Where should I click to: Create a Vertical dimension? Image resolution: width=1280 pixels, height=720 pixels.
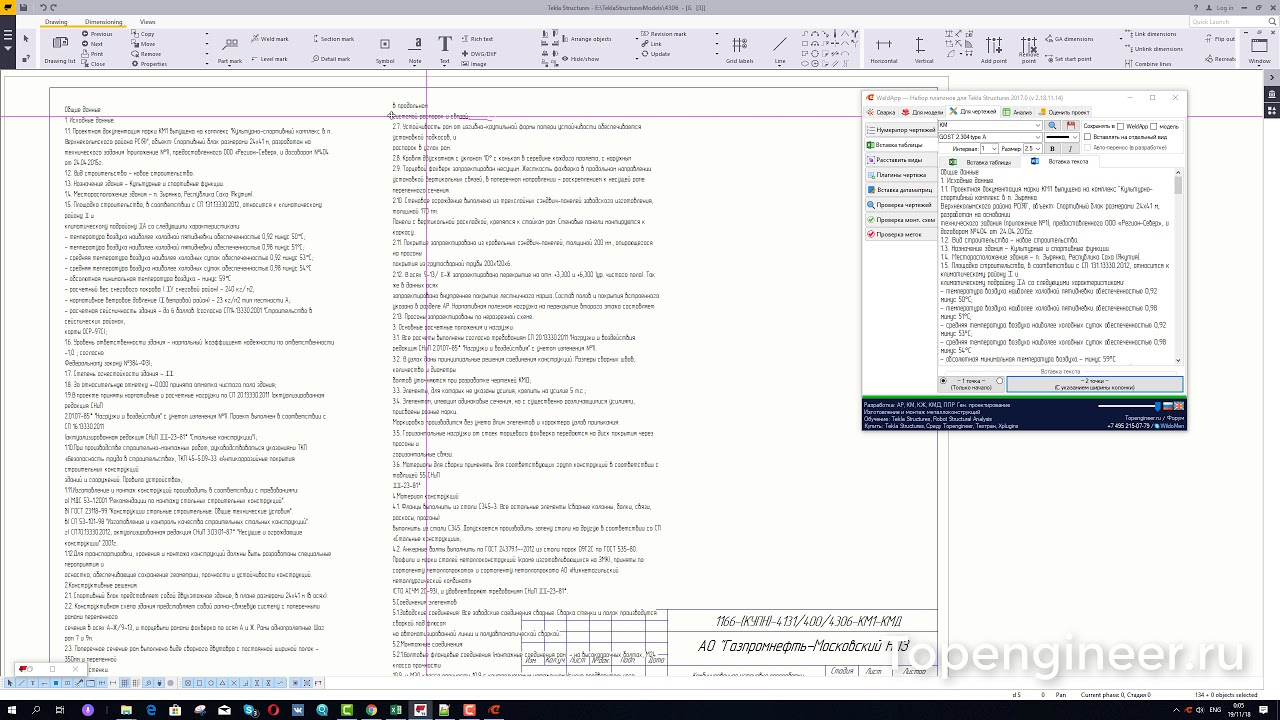pos(924,50)
